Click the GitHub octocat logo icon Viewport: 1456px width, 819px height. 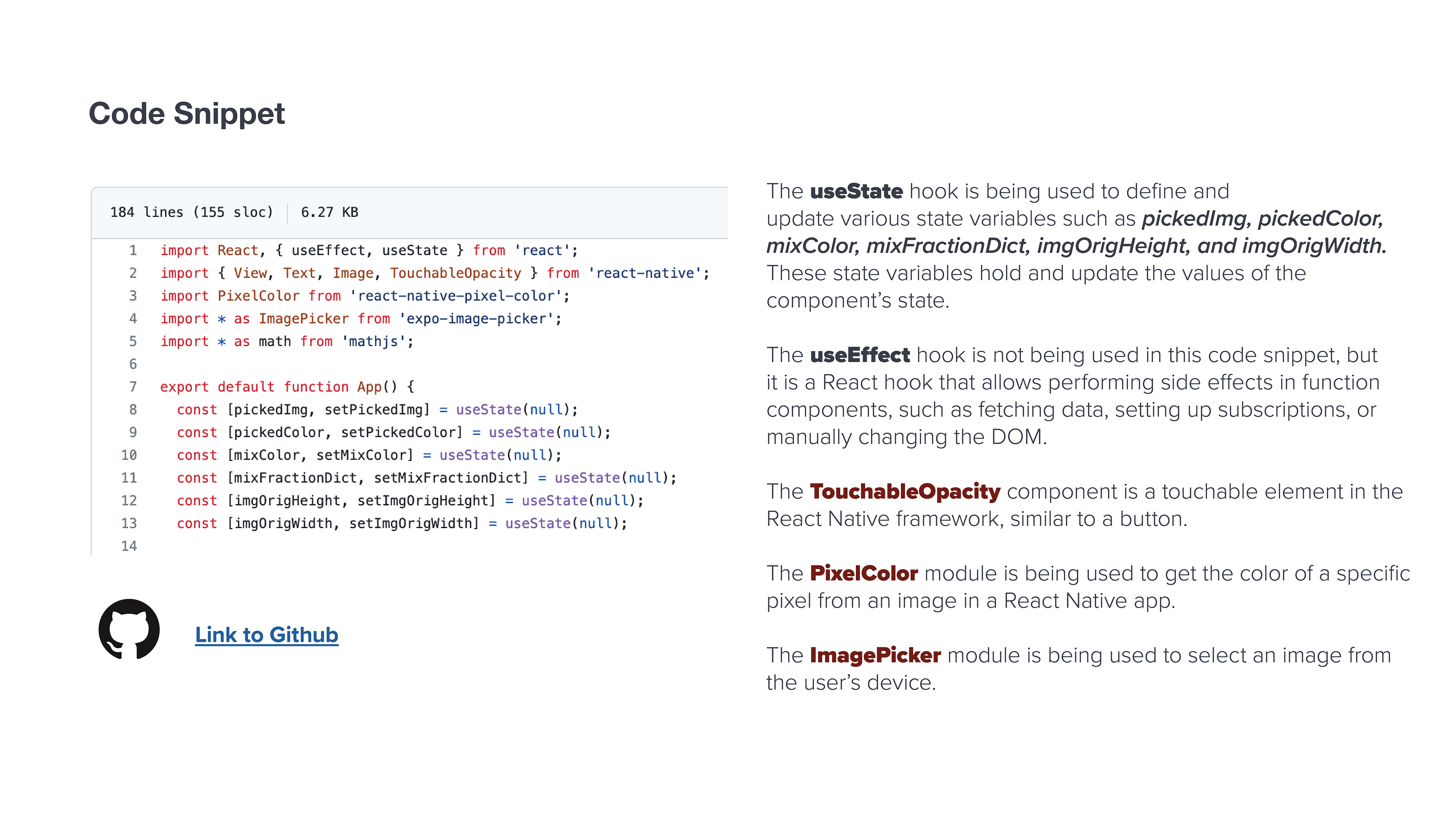129,629
